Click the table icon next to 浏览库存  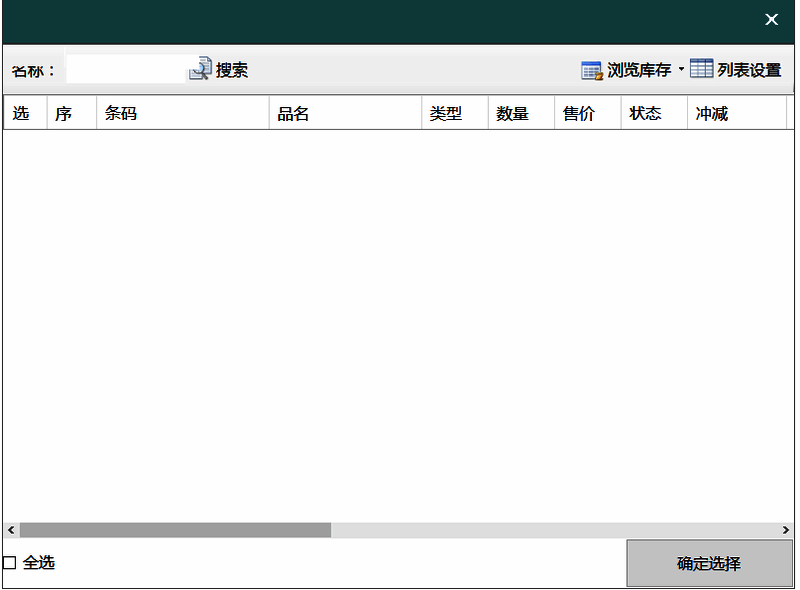591,69
